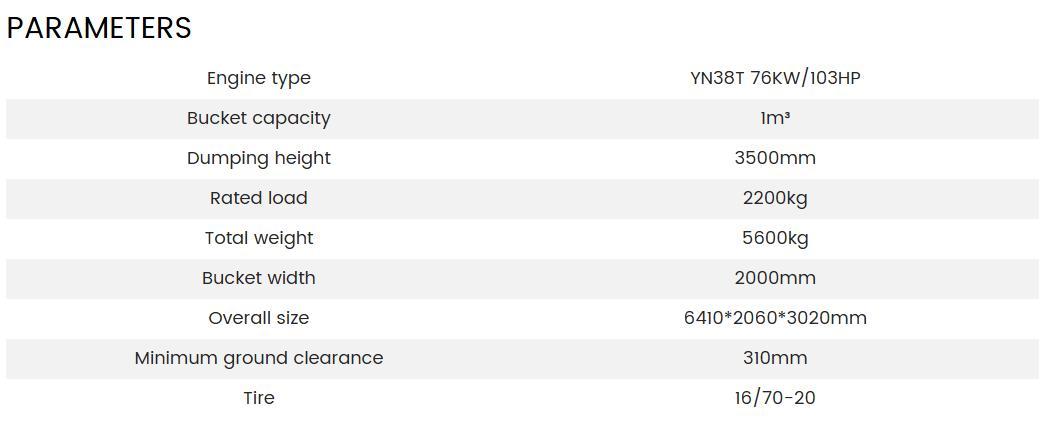Viewport: 1049px width, 433px height.
Task: Select the 310mm ground clearance value
Action: 775,358
